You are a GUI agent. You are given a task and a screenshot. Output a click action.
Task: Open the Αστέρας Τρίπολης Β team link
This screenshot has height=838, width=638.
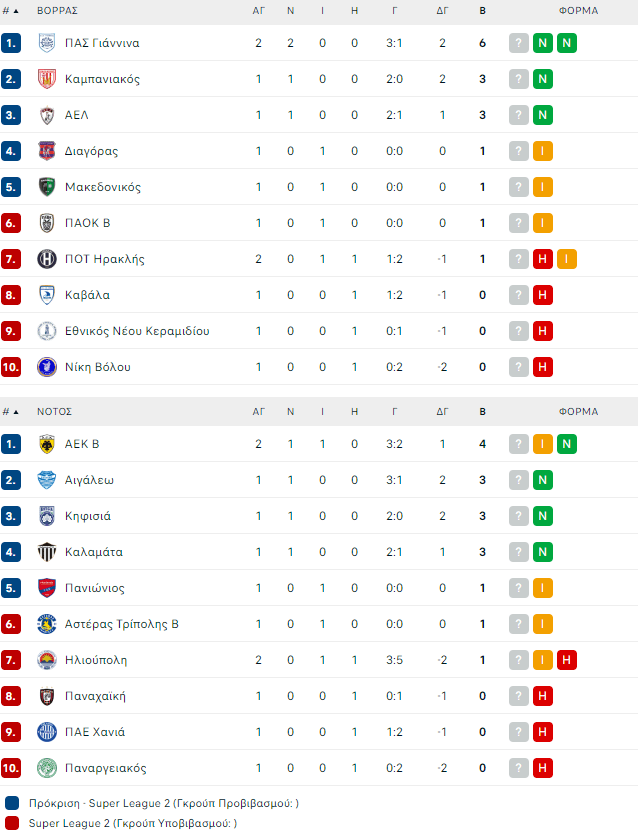(121, 624)
